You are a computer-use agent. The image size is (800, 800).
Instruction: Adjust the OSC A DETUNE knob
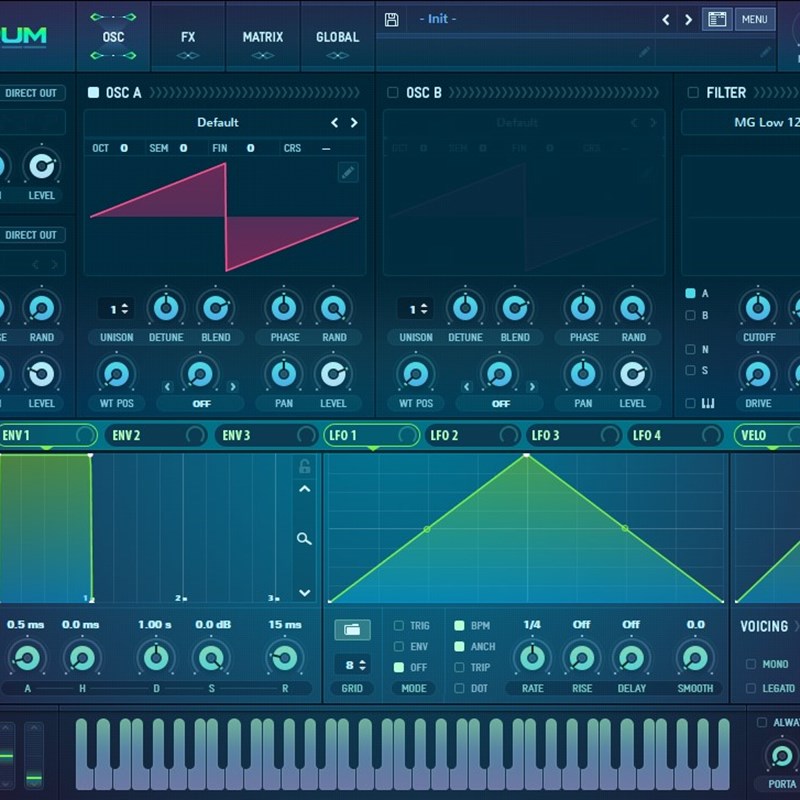coord(166,308)
